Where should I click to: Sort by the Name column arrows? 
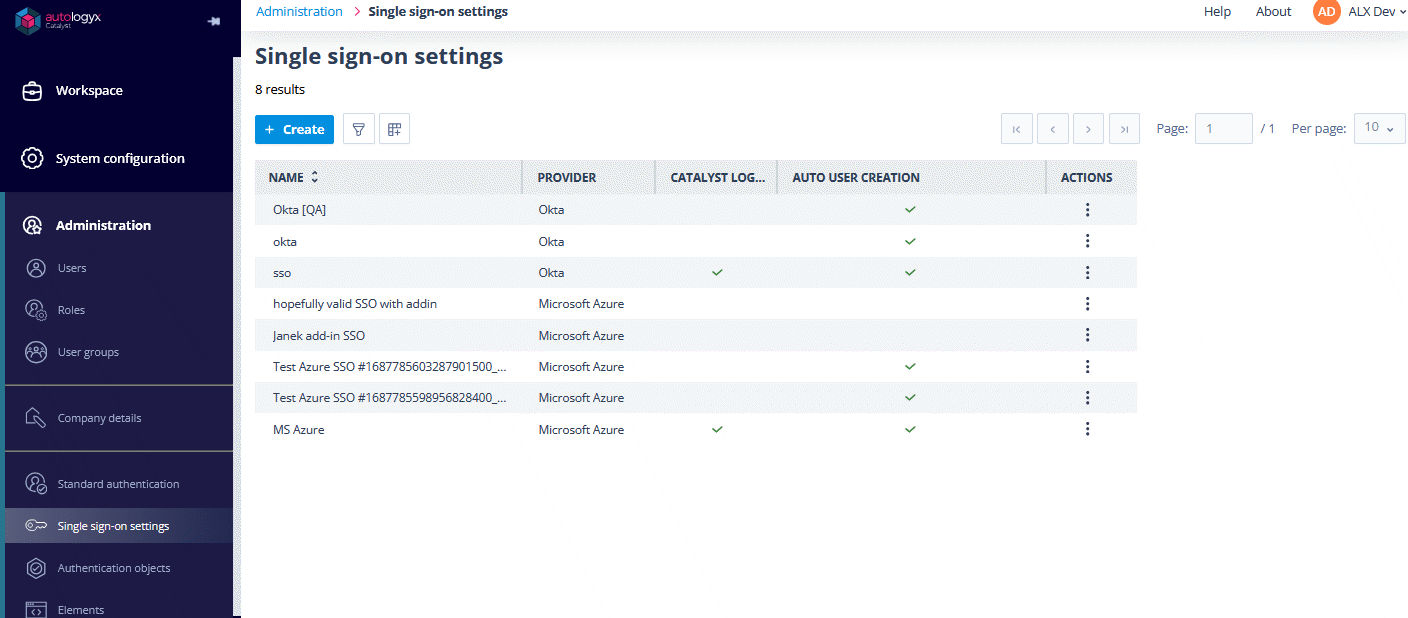coord(315,177)
